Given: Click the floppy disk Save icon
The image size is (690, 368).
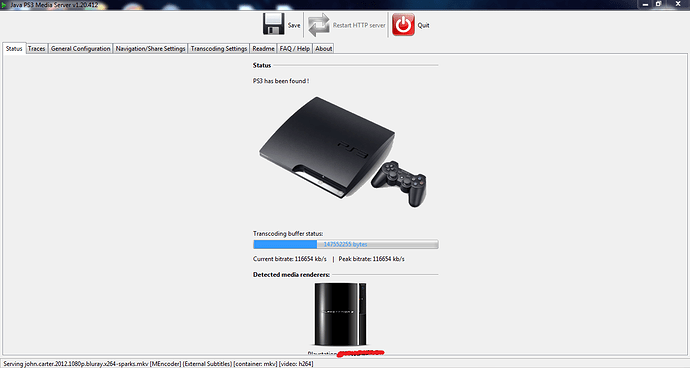Looking at the screenshot, I should [x=274, y=24].
